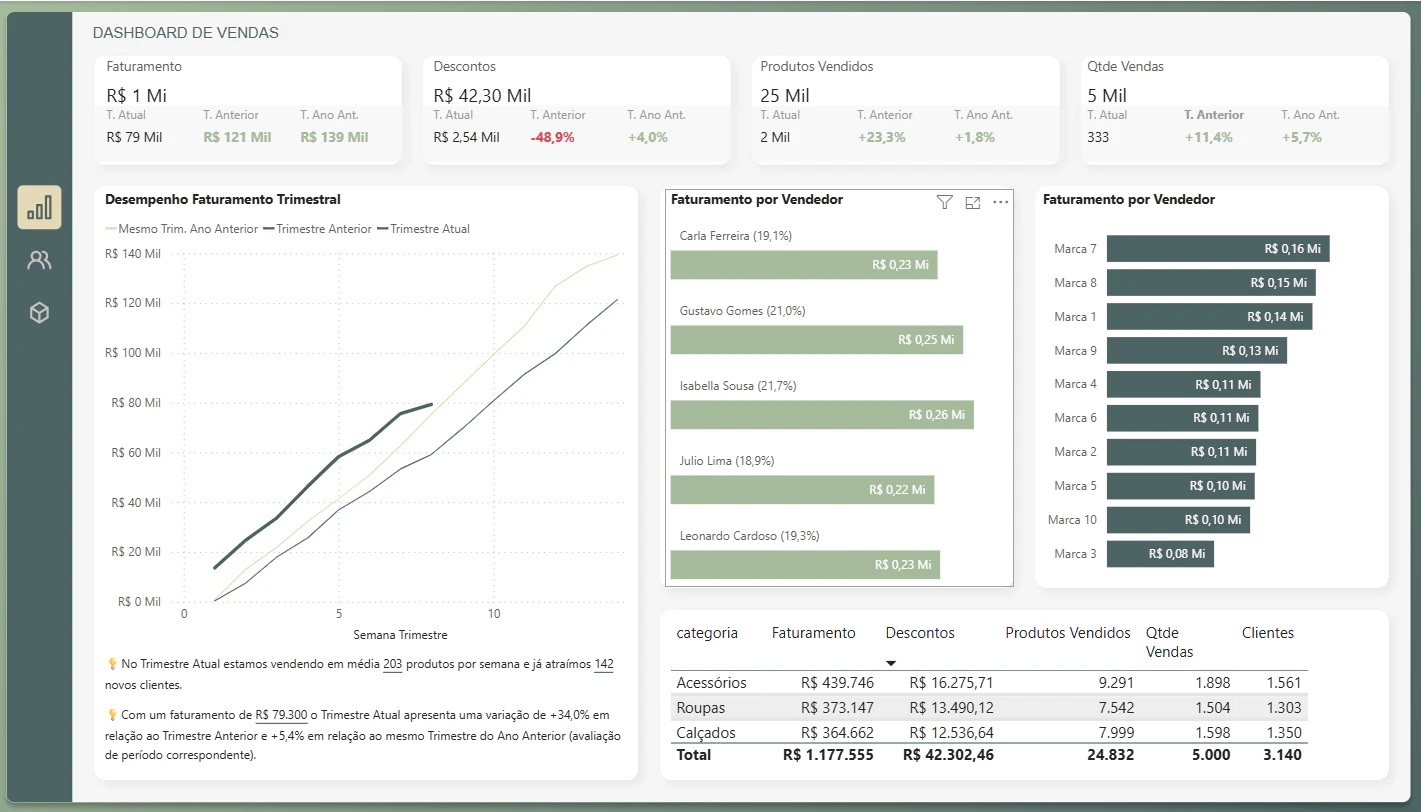Click the Descontos -48,9% indicator
The height and width of the screenshot is (812, 1421).
[x=552, y=137]
